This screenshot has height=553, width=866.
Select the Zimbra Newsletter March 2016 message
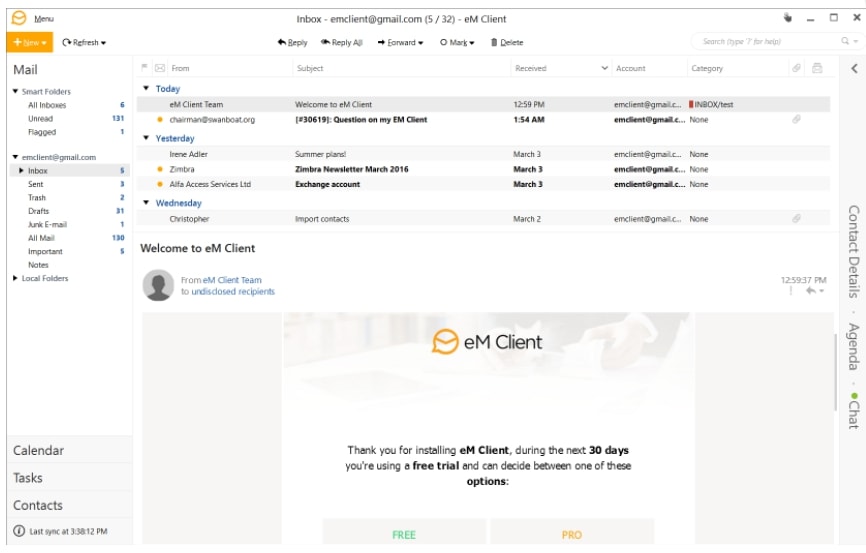pos(483,169)
